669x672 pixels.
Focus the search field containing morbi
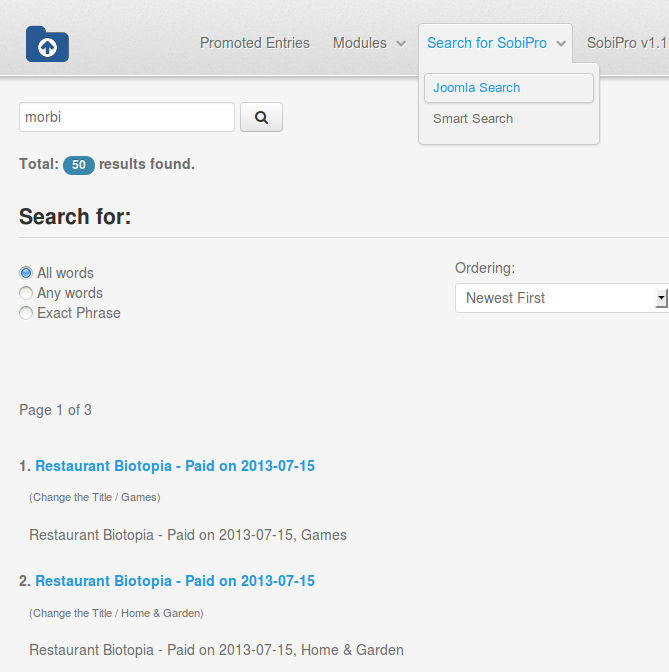(x=127, y=117)
